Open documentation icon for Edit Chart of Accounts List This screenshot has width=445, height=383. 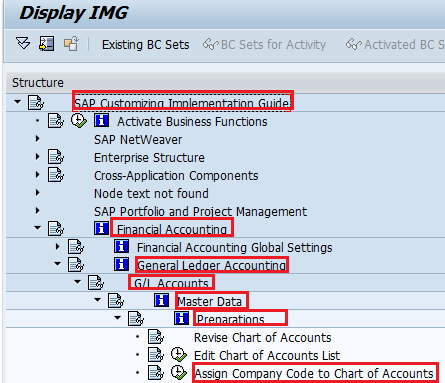pyautogui.click(x=156, y=354)
